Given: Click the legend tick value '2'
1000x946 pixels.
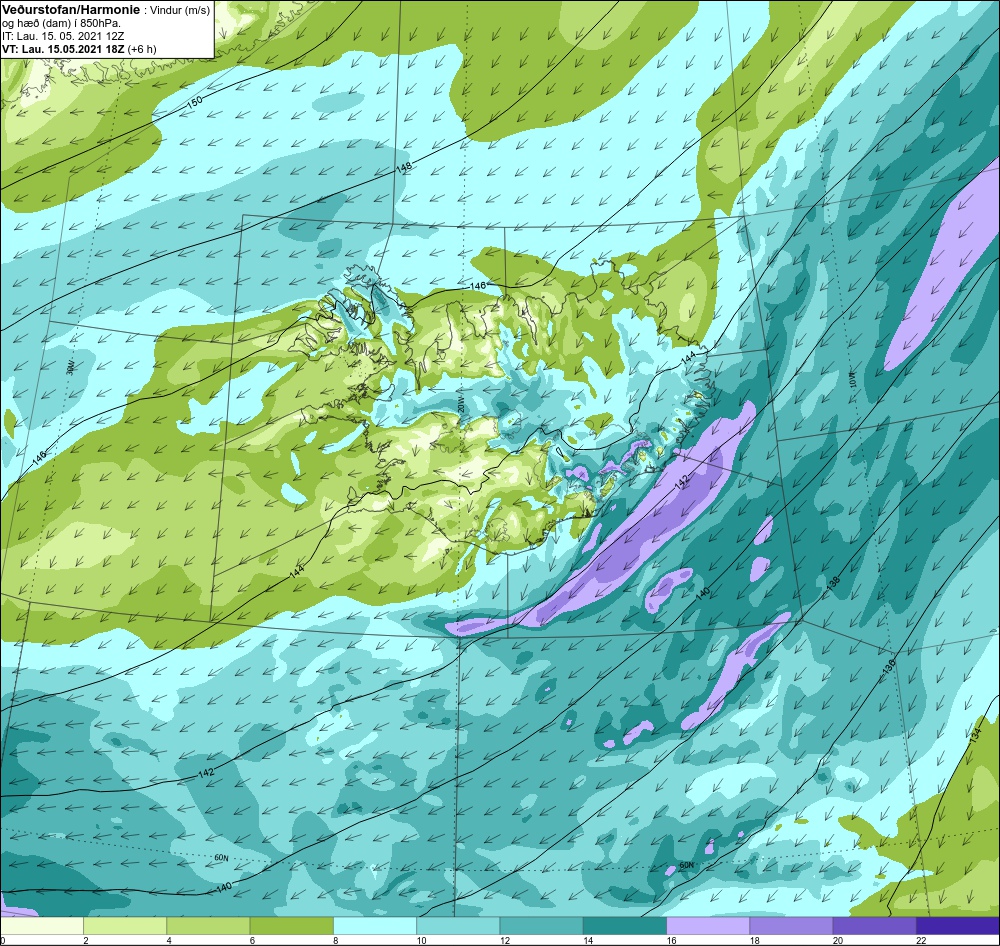Looking at the screenshot, I should pyautogui.click(x=85, y=940).
